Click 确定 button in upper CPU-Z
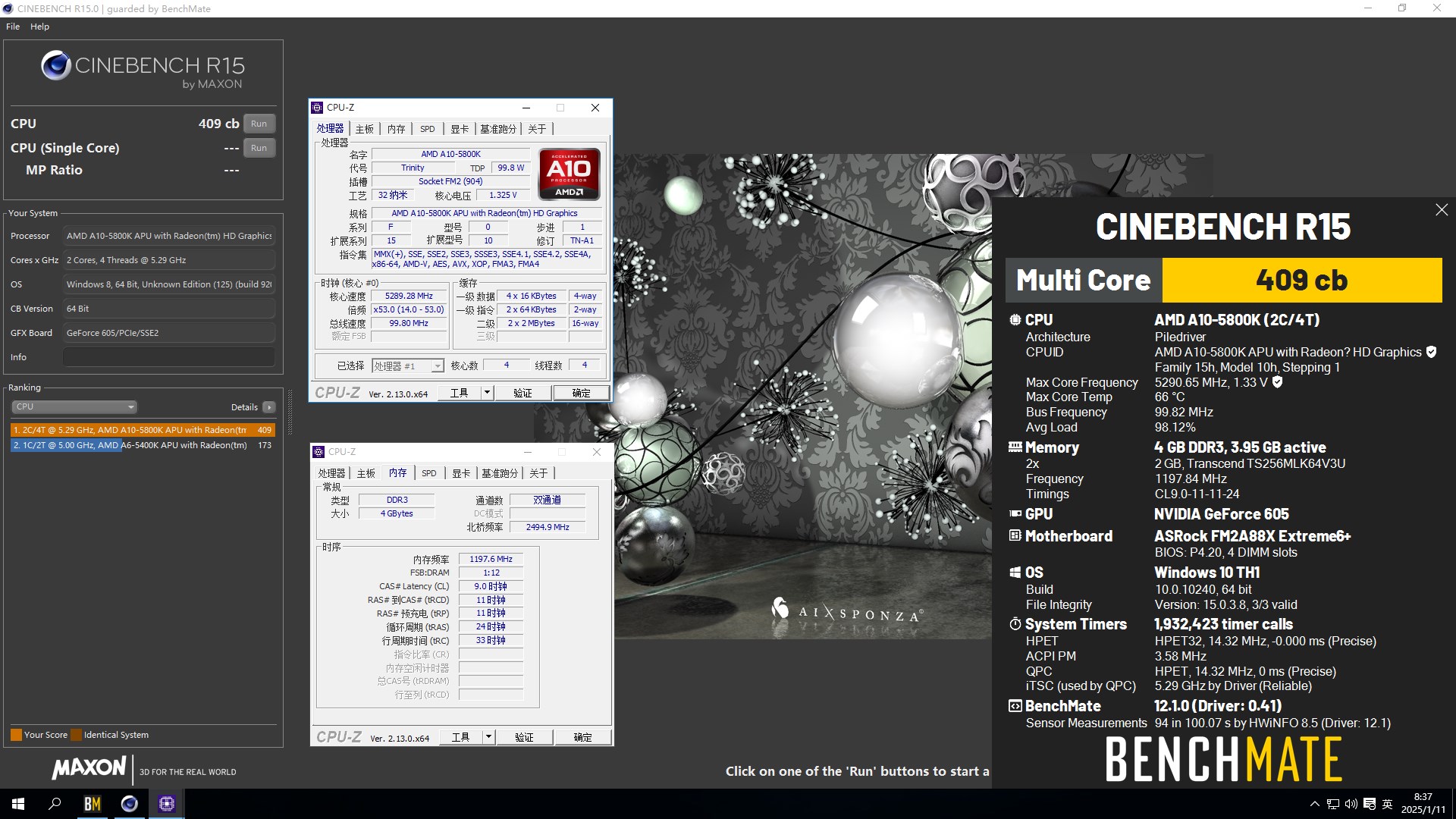The width and height of the screenshot is (1456, 819). pos(581,393)
